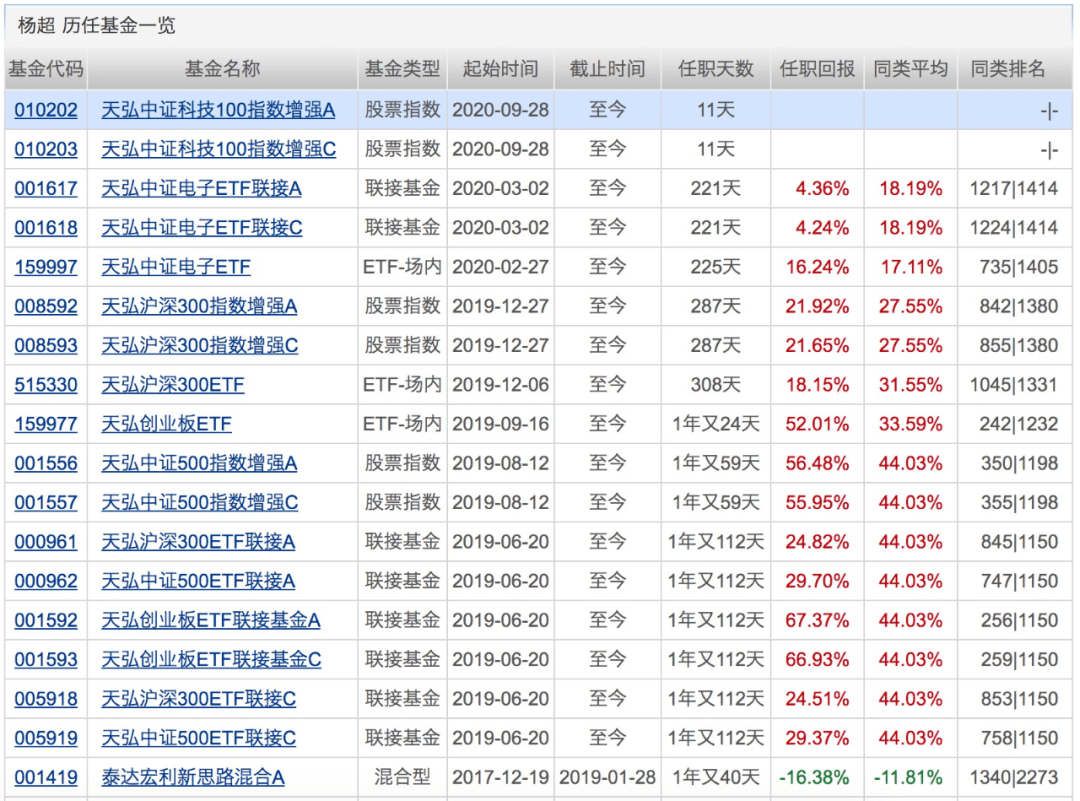Open 天弘中证500指数增强A fund page
The image size is (1080, 801).
click(199, 464)
